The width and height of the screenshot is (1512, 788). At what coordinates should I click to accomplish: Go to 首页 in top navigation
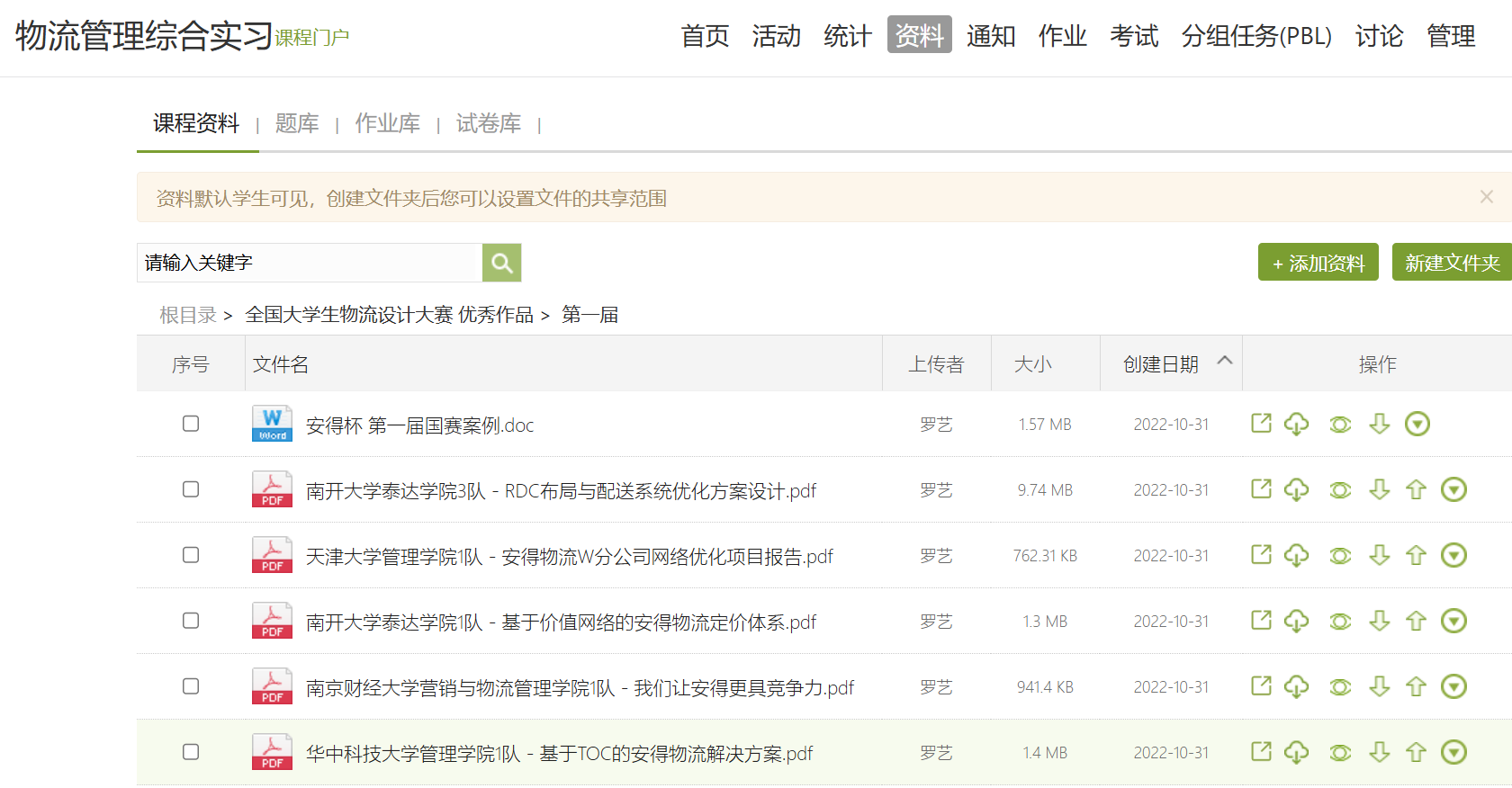pos(705,36)
